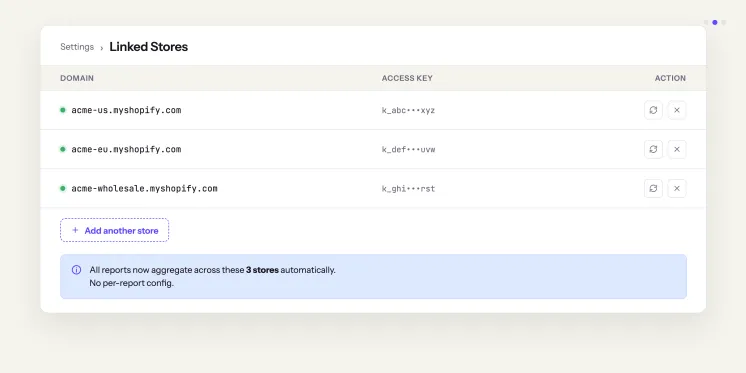
Task: Click green status dot for acme-wholesale
Action: 62,188
